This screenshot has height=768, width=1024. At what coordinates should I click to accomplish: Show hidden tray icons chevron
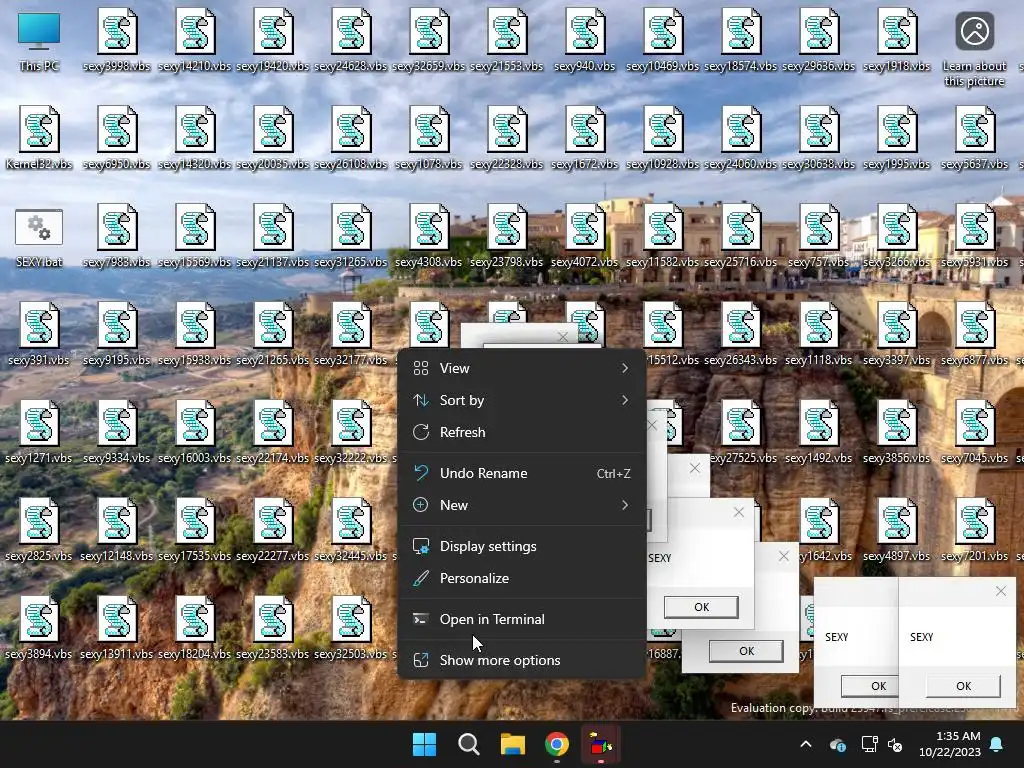(806, 744)
